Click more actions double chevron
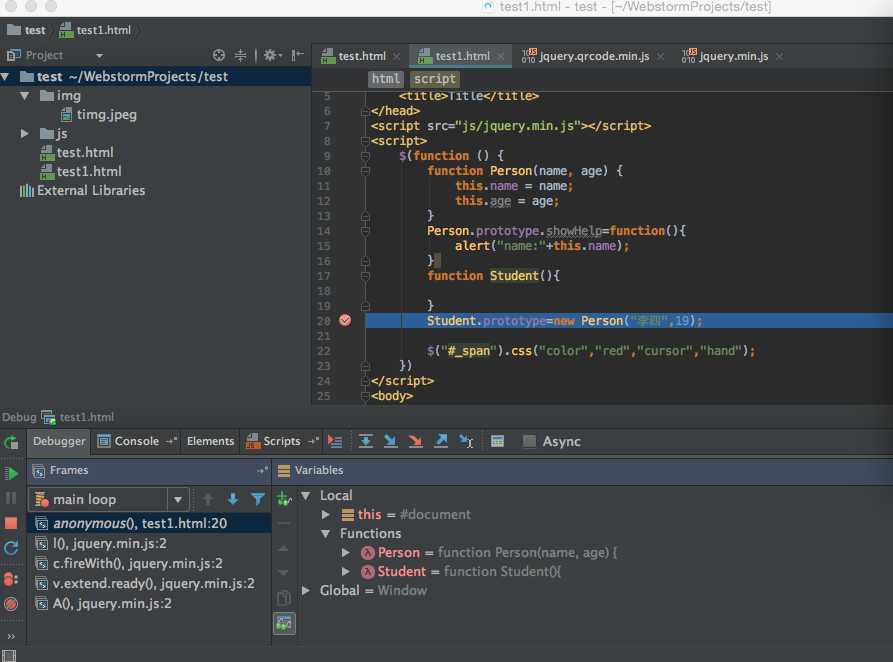893x662 pixels. click(x=11, y=636)
